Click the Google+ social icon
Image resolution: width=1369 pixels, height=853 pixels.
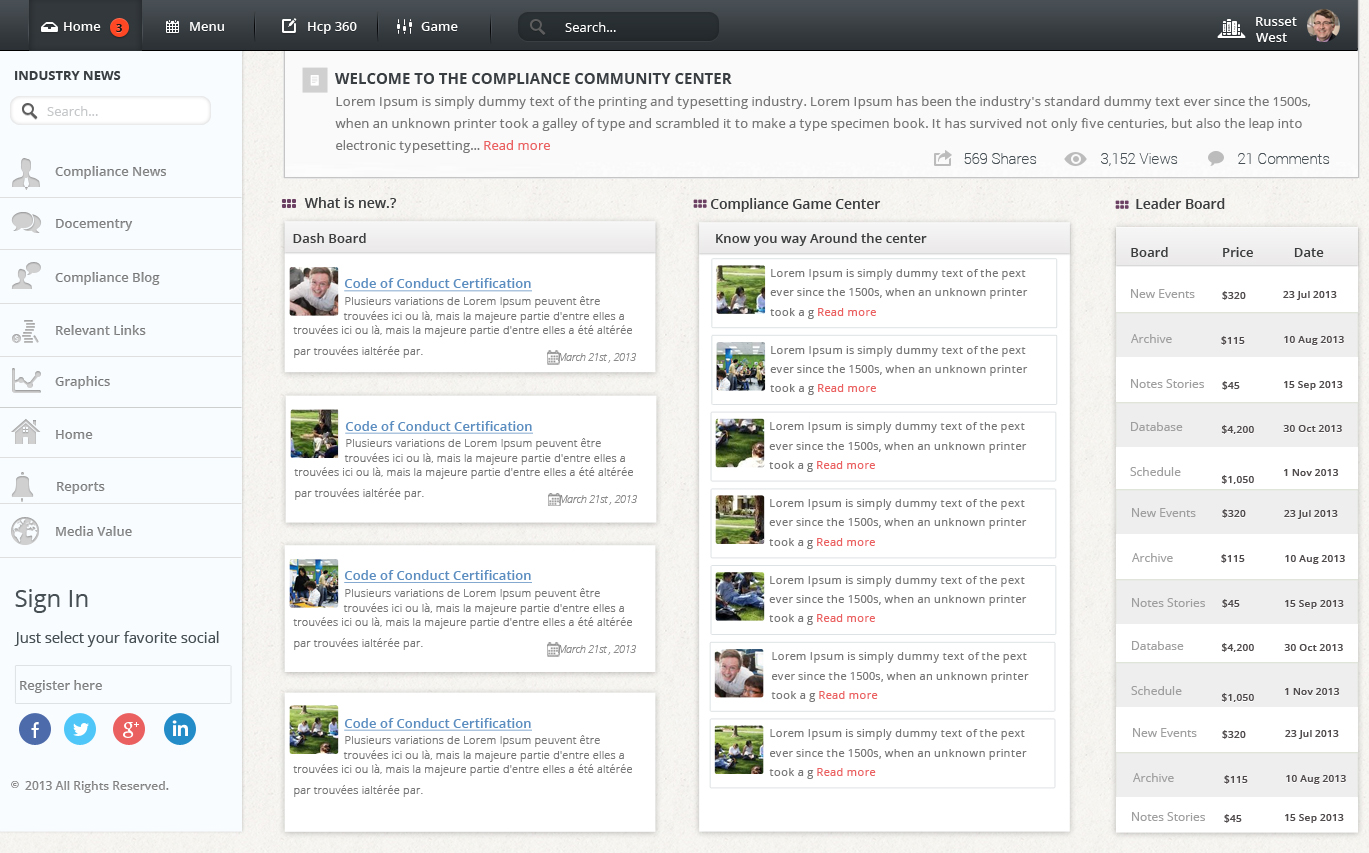tap(128, 729)
